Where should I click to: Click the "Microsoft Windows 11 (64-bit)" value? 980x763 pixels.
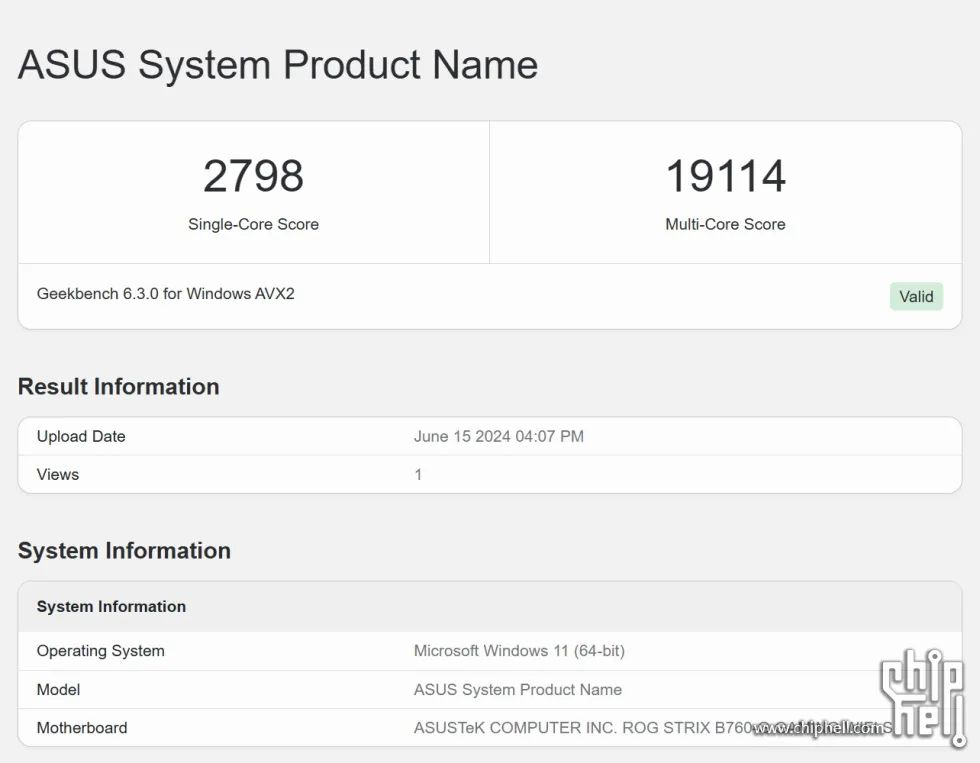coord(519,651)
